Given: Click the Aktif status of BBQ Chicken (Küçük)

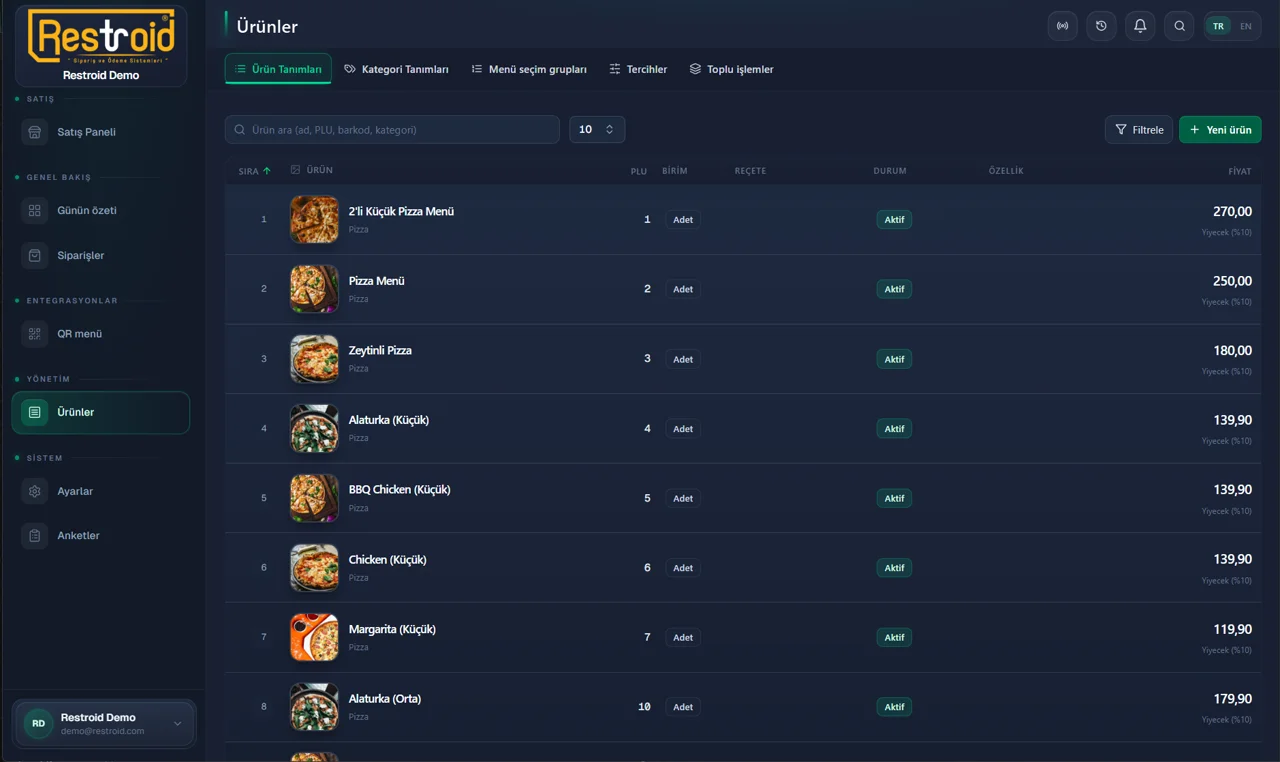Looking at the screenshot, I should pyautogui.click(x=894, y=498).
